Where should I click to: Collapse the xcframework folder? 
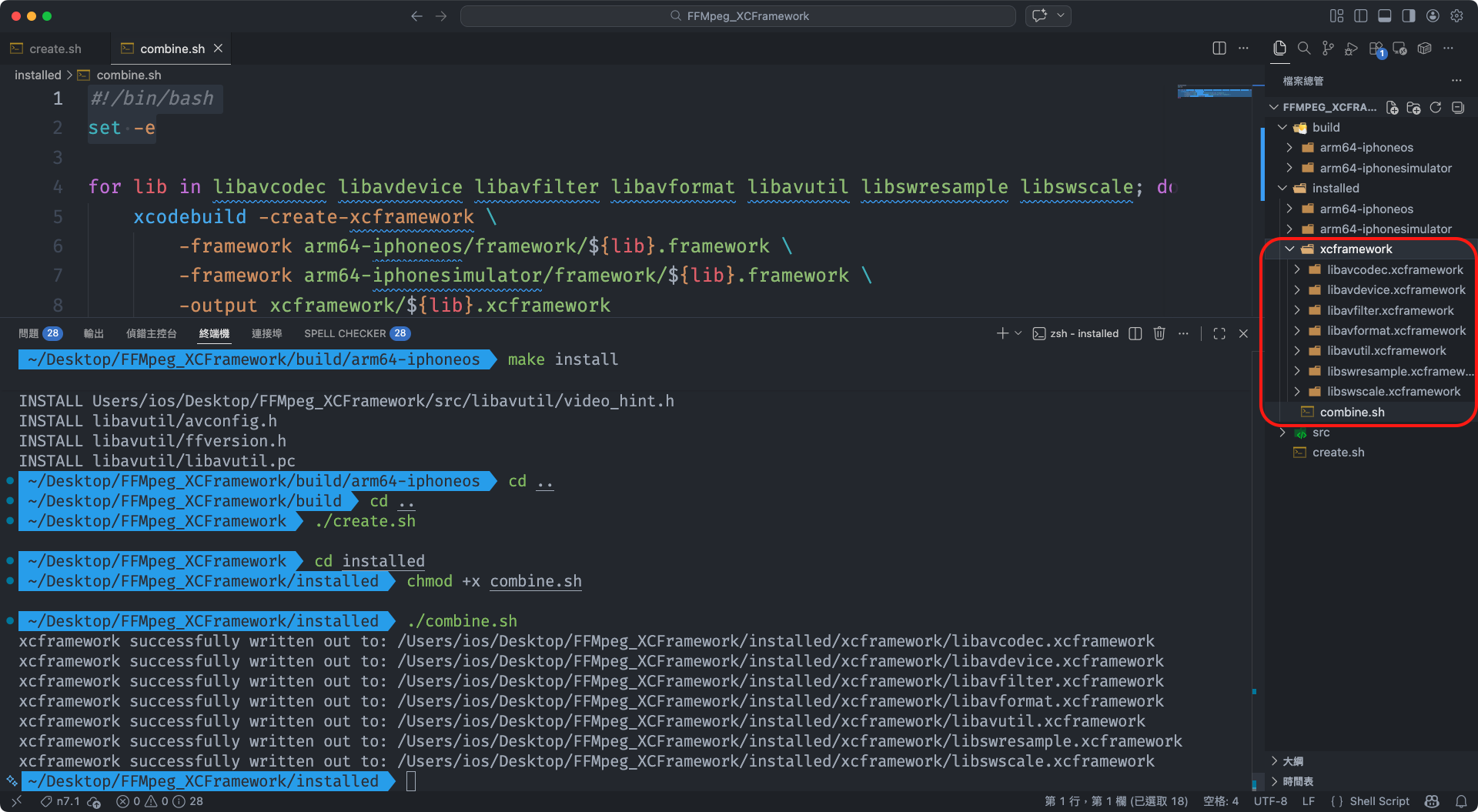[x=1356, y=249]
